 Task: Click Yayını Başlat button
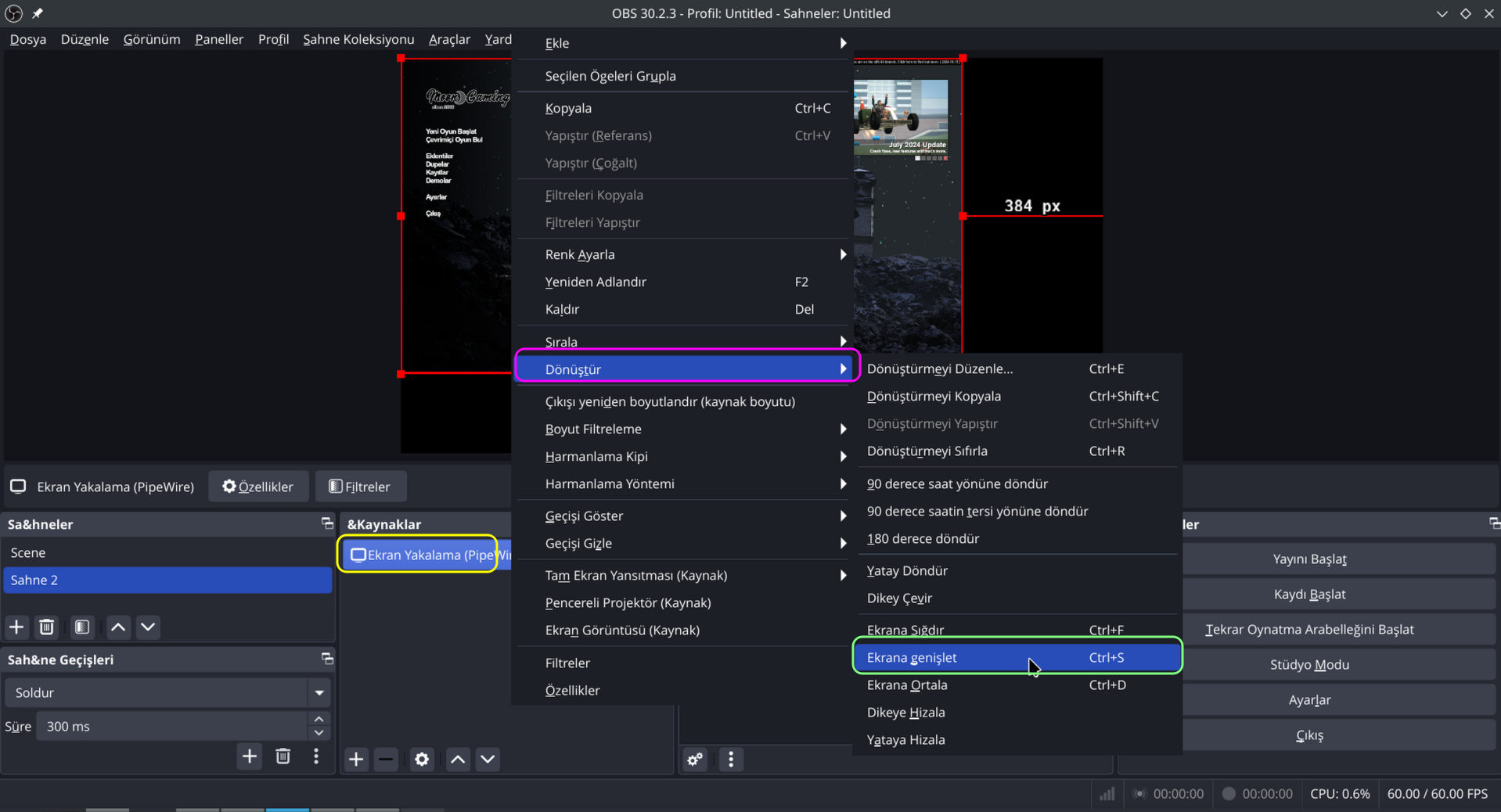tap(1309, 559)
